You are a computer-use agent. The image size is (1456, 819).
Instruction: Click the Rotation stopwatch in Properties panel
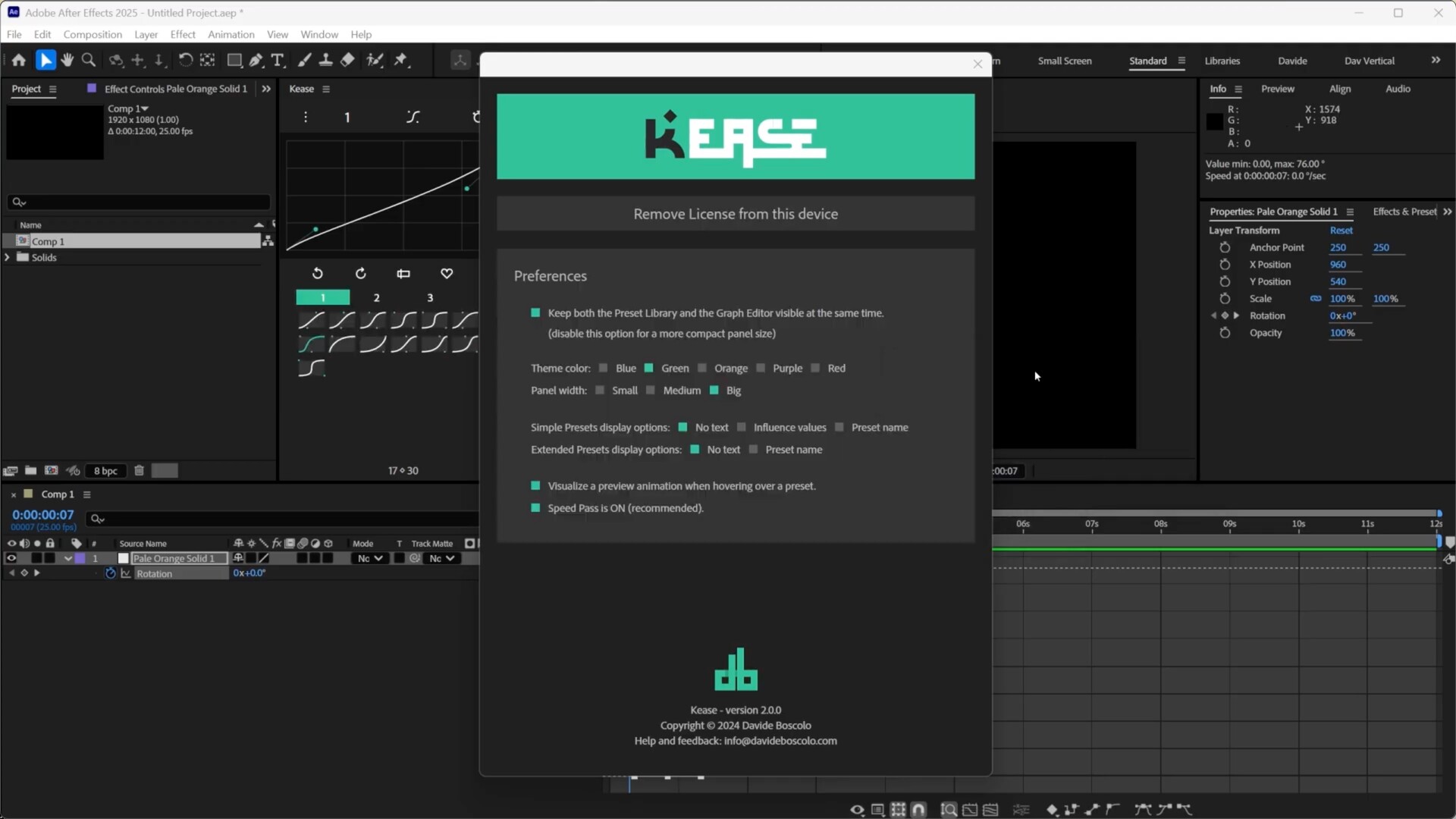[x=1225, y=315]
